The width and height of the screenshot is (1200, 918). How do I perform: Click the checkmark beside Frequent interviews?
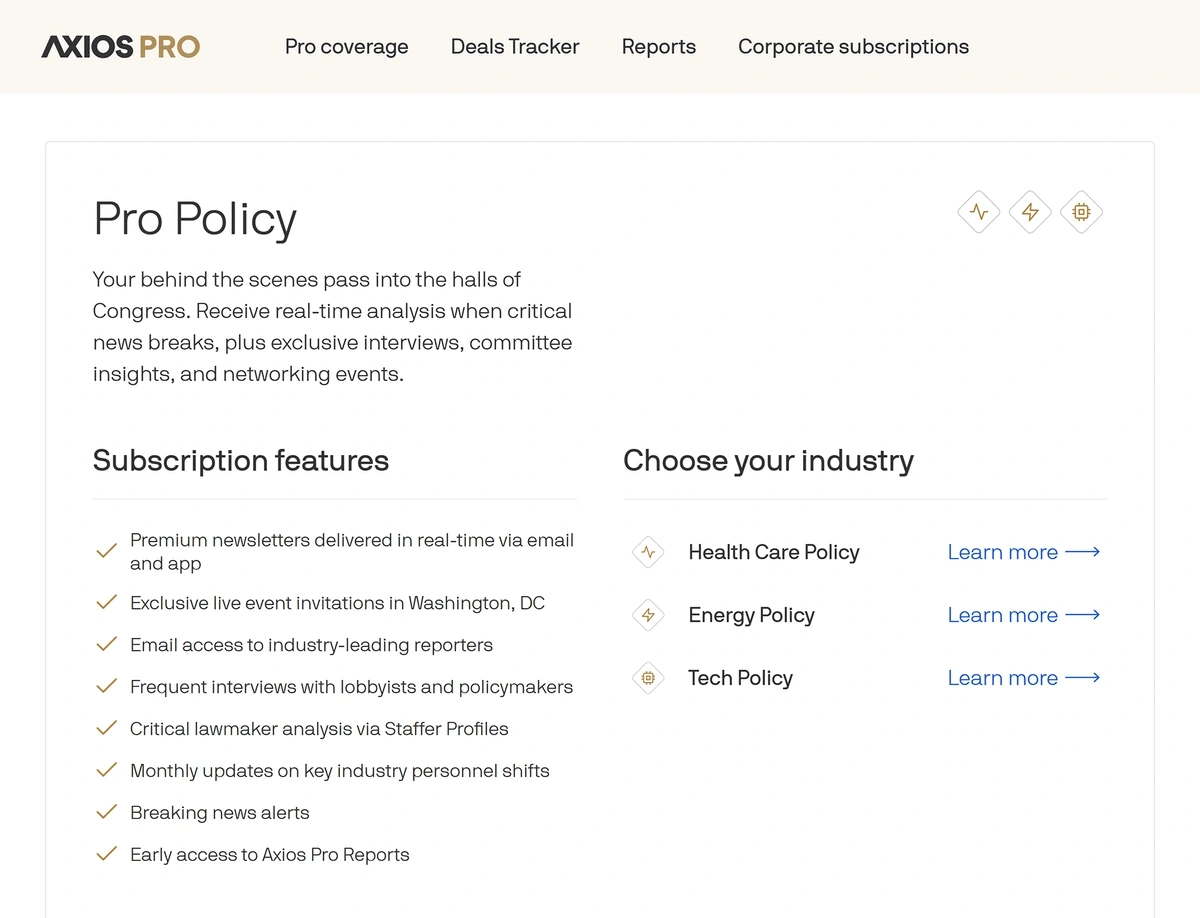(106, 687)
